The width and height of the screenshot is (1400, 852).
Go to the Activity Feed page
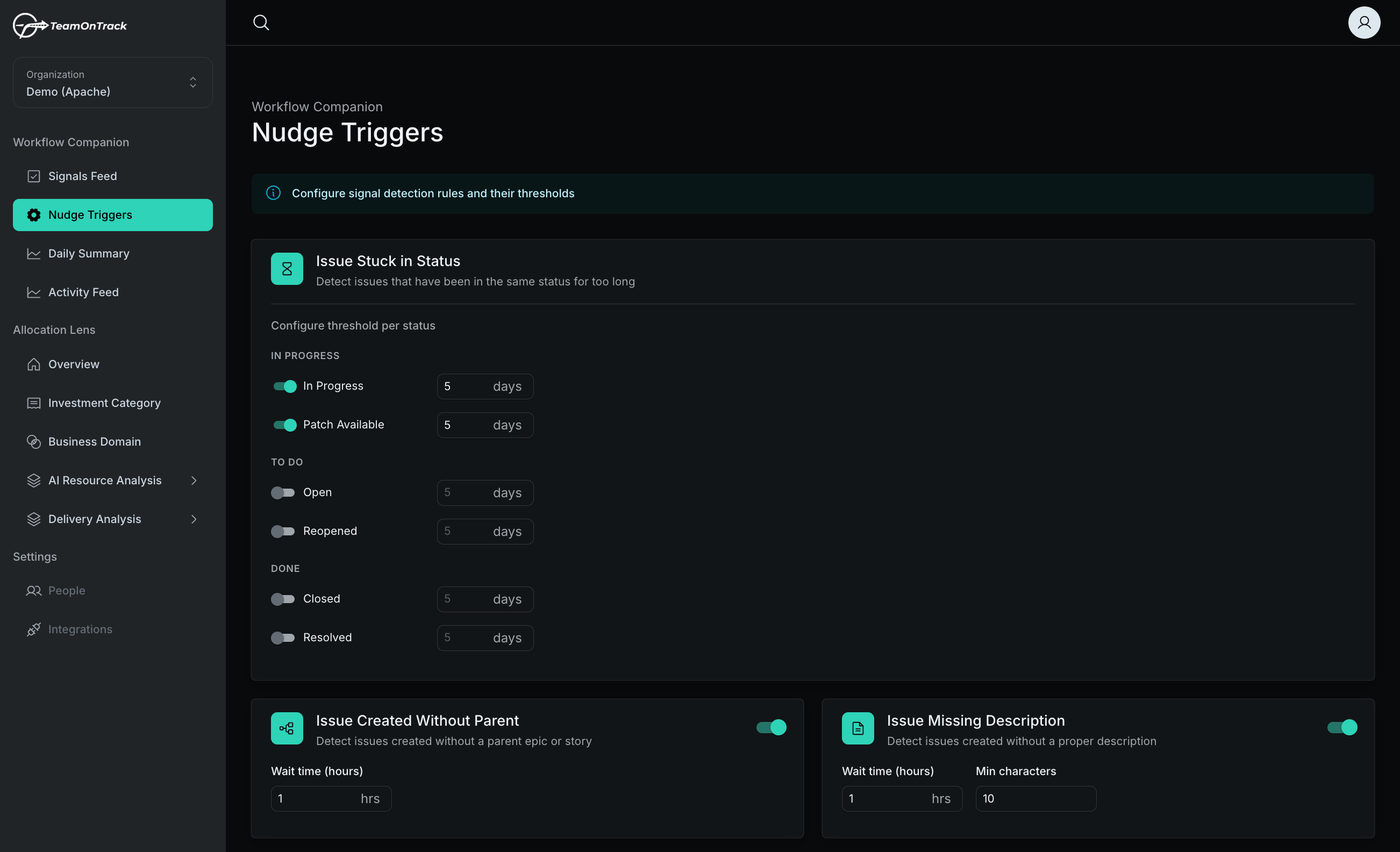(x=83, y=292)
